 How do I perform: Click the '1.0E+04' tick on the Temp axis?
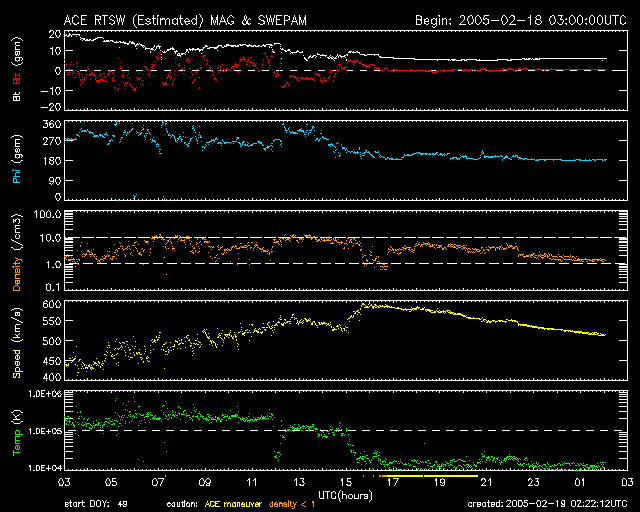click(x=45, y=467)
